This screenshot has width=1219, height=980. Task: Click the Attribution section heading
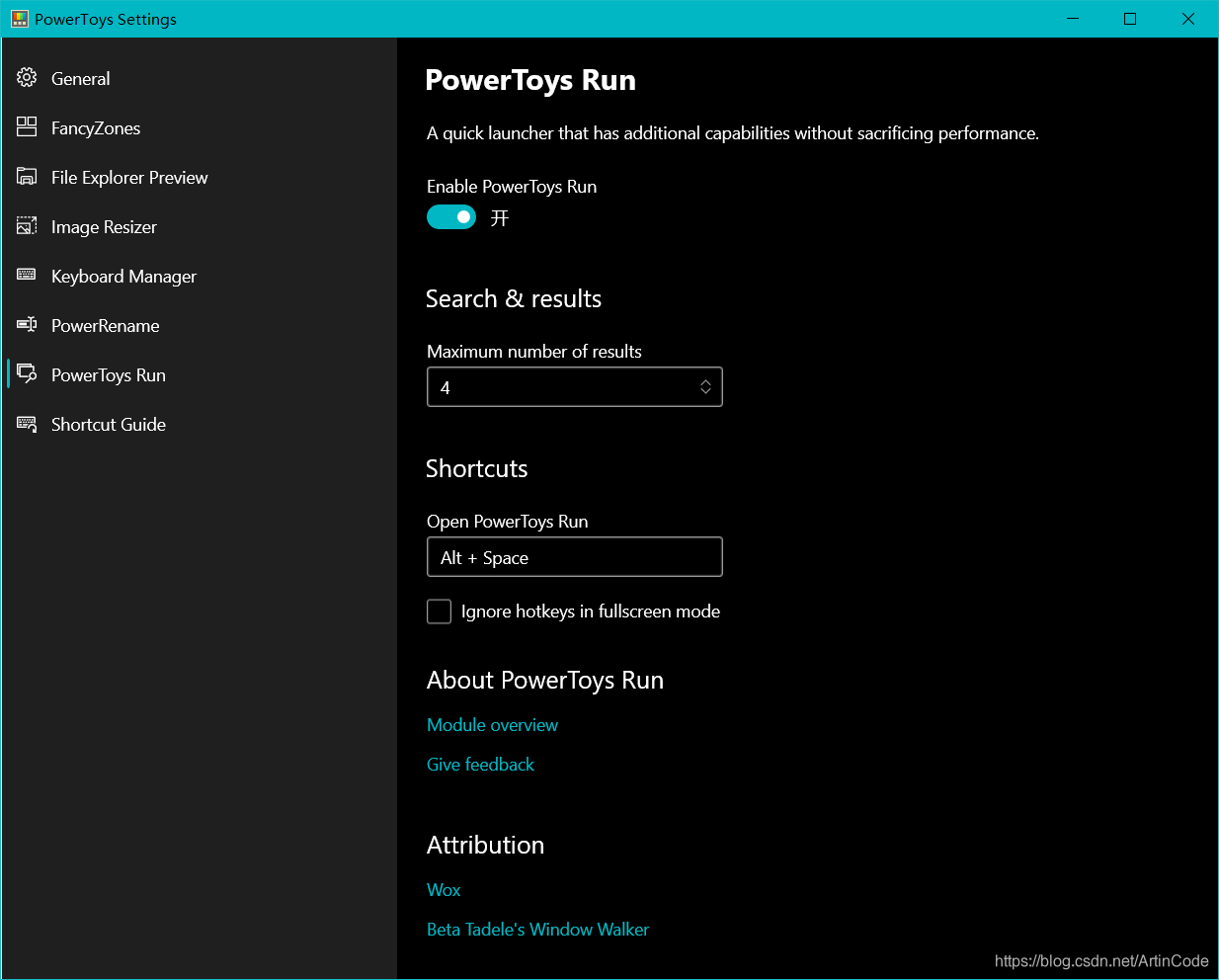pos(485,846)
